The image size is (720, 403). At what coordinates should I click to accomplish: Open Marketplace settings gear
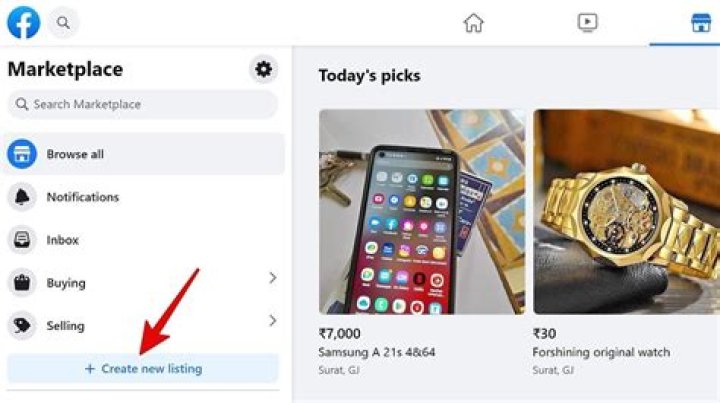[263, 69]
